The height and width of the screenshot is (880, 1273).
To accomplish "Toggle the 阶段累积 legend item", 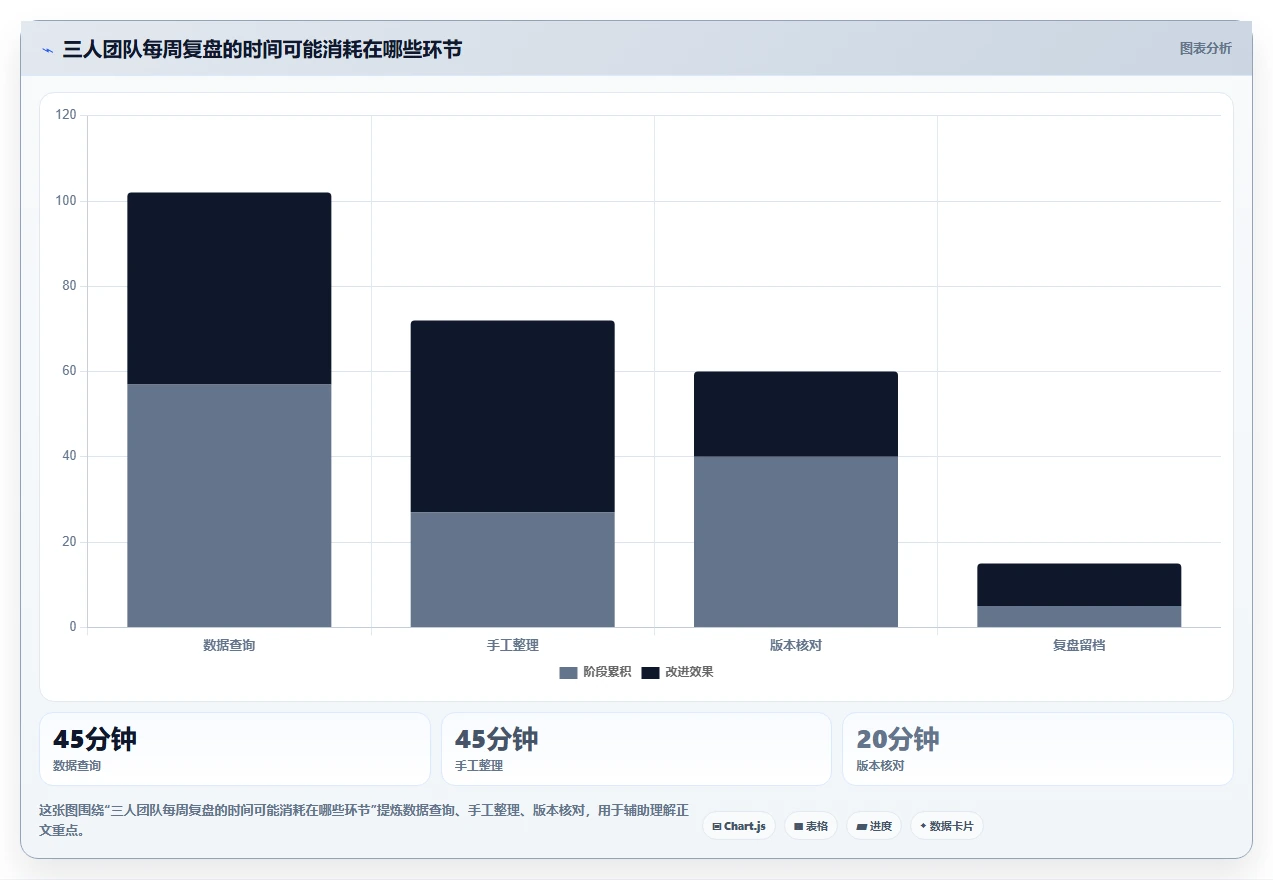I will [x=595, y=672].
